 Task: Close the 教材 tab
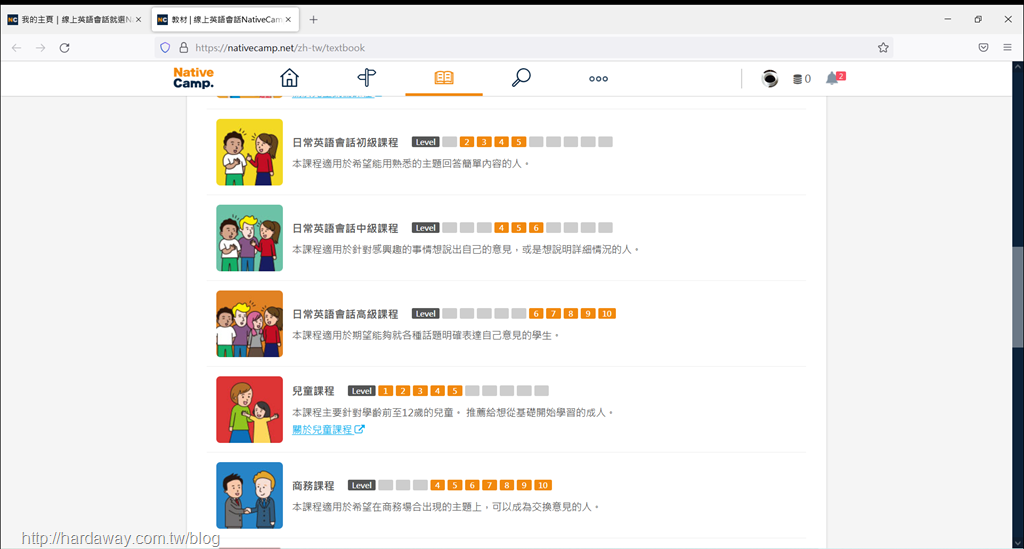tap(289, 20)
